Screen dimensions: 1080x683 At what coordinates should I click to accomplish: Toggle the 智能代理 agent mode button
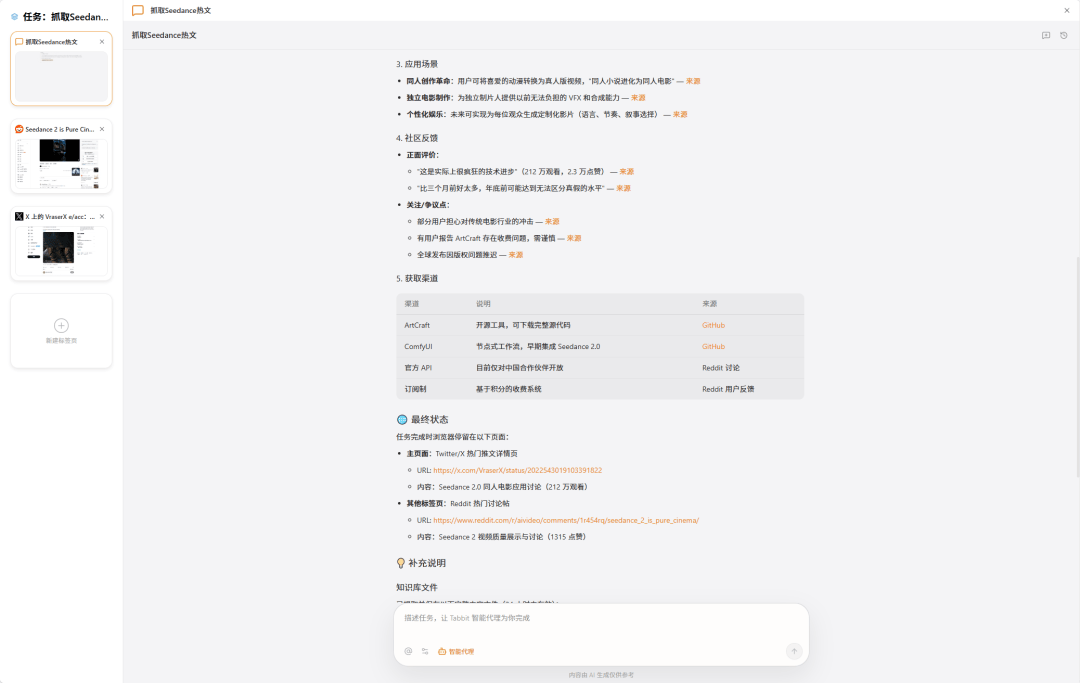[x=456, y=651]
